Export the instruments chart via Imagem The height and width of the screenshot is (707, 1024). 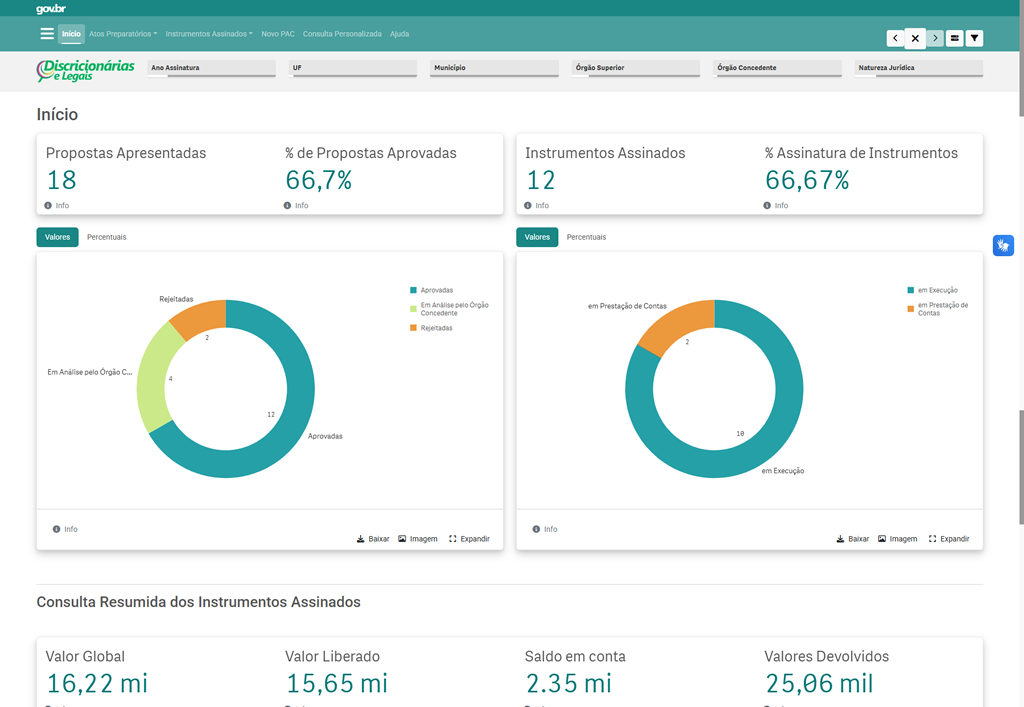[897, 539]
